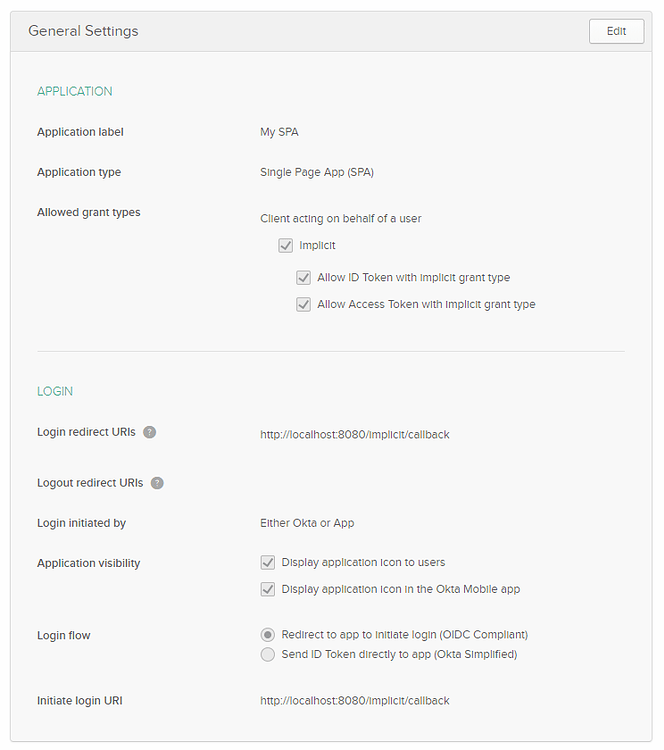Image resolution: width=664 pixels, height=750 pixels.
Task: Click the APPLICATION section heading
Action: click(75, 92)
